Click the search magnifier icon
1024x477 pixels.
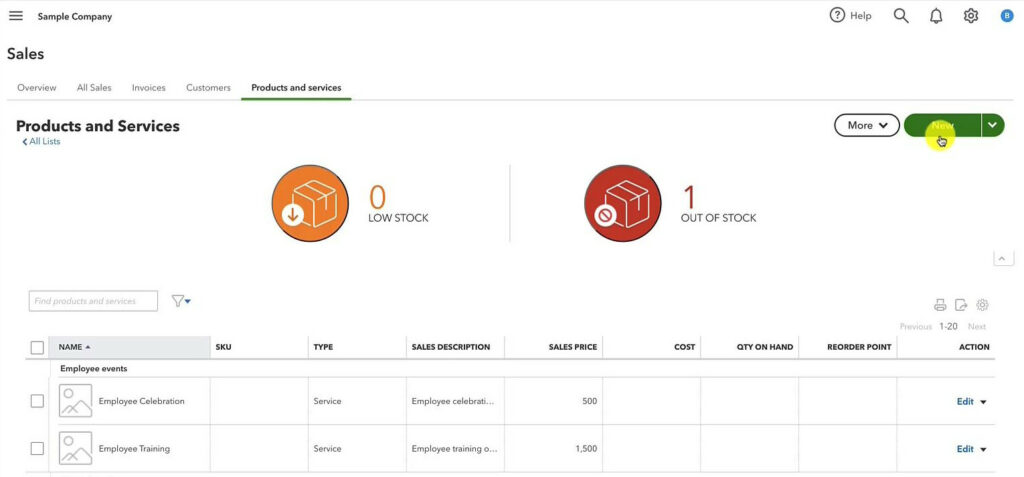[x=901, y=16]
